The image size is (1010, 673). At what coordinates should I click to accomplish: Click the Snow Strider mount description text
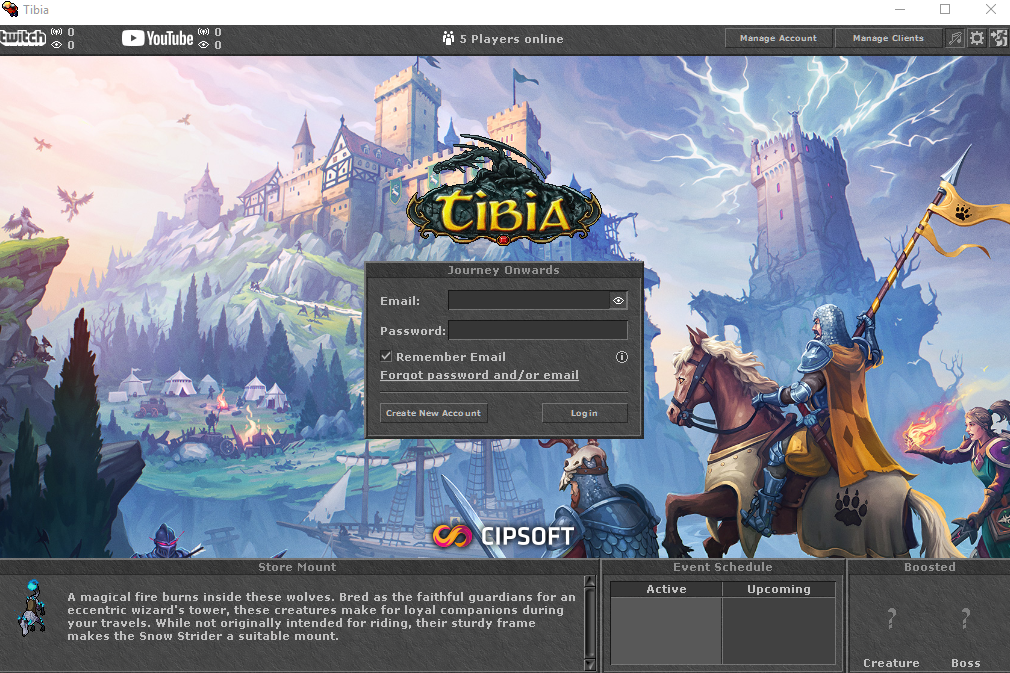click(321, 616)
